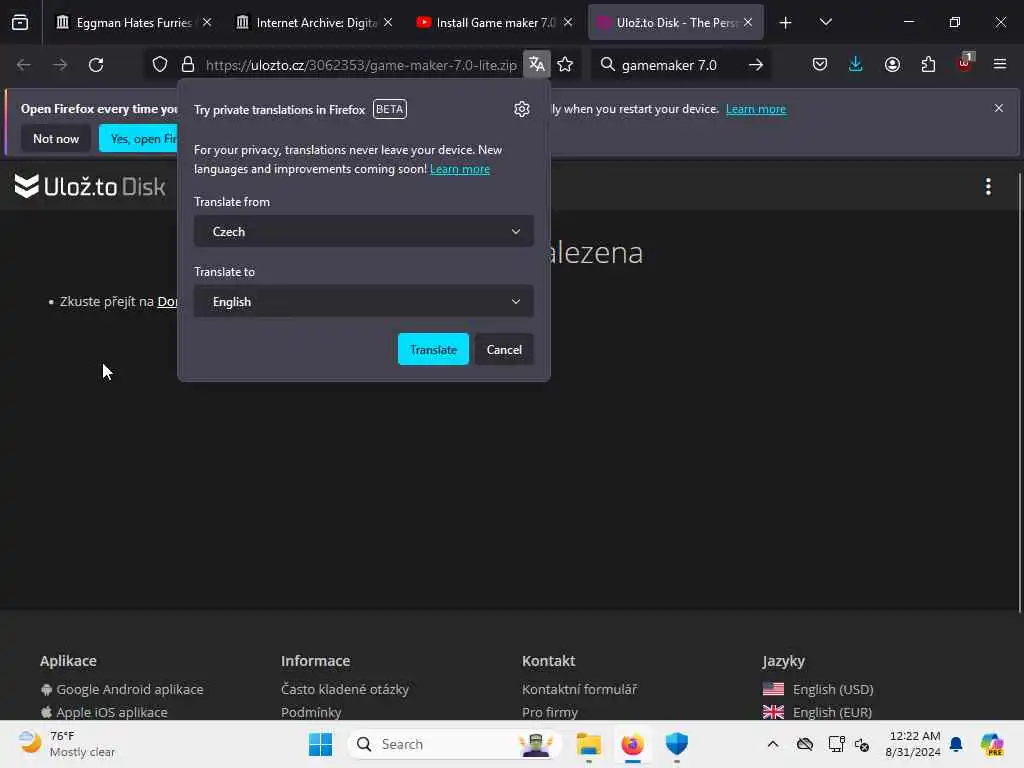Open Často kladené otázky link

click(x=345, y=689)
